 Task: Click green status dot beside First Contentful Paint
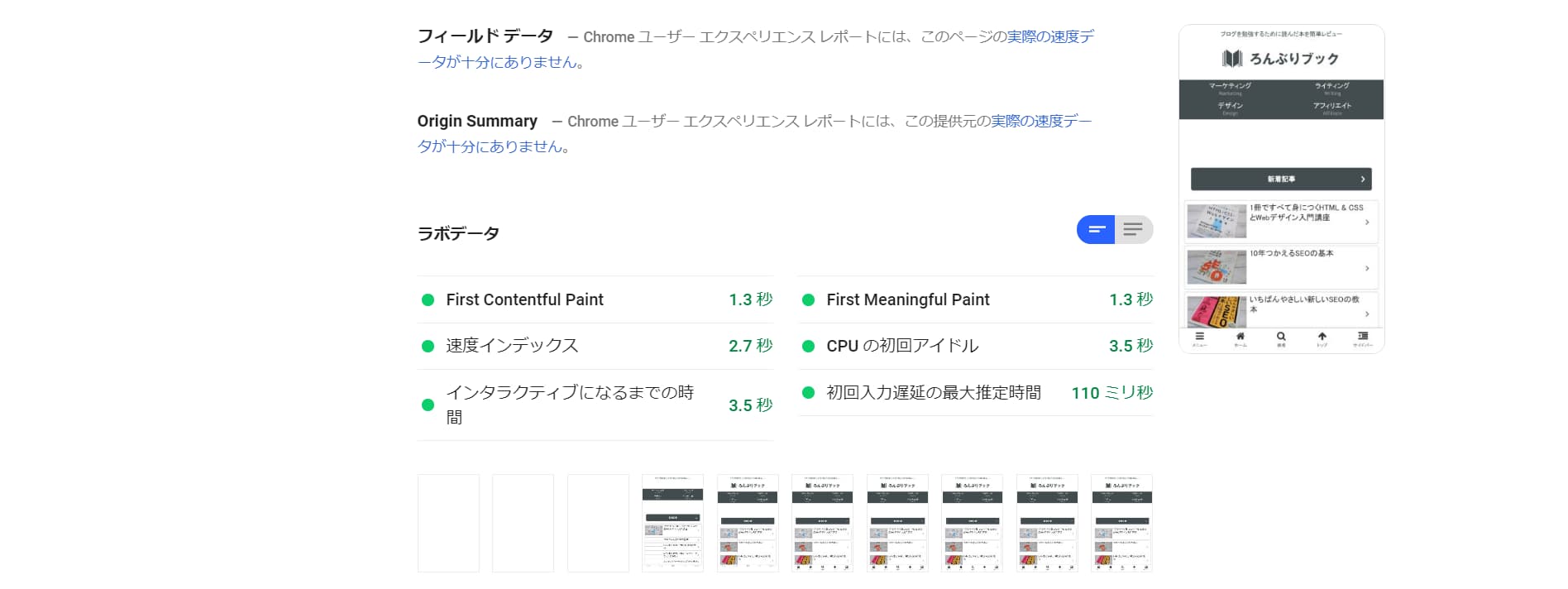coord(428,299)
